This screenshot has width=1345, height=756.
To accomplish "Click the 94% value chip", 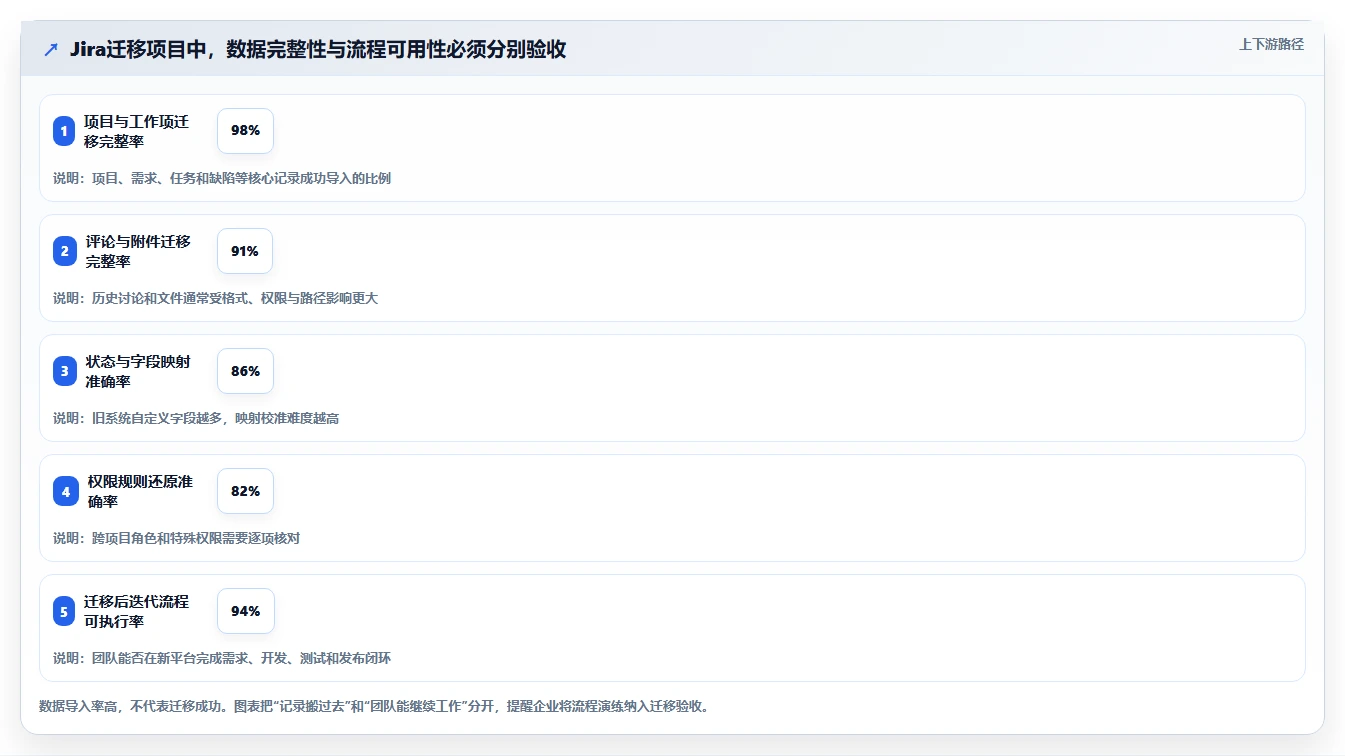I will pyautogui.click(x=245, y=611).
